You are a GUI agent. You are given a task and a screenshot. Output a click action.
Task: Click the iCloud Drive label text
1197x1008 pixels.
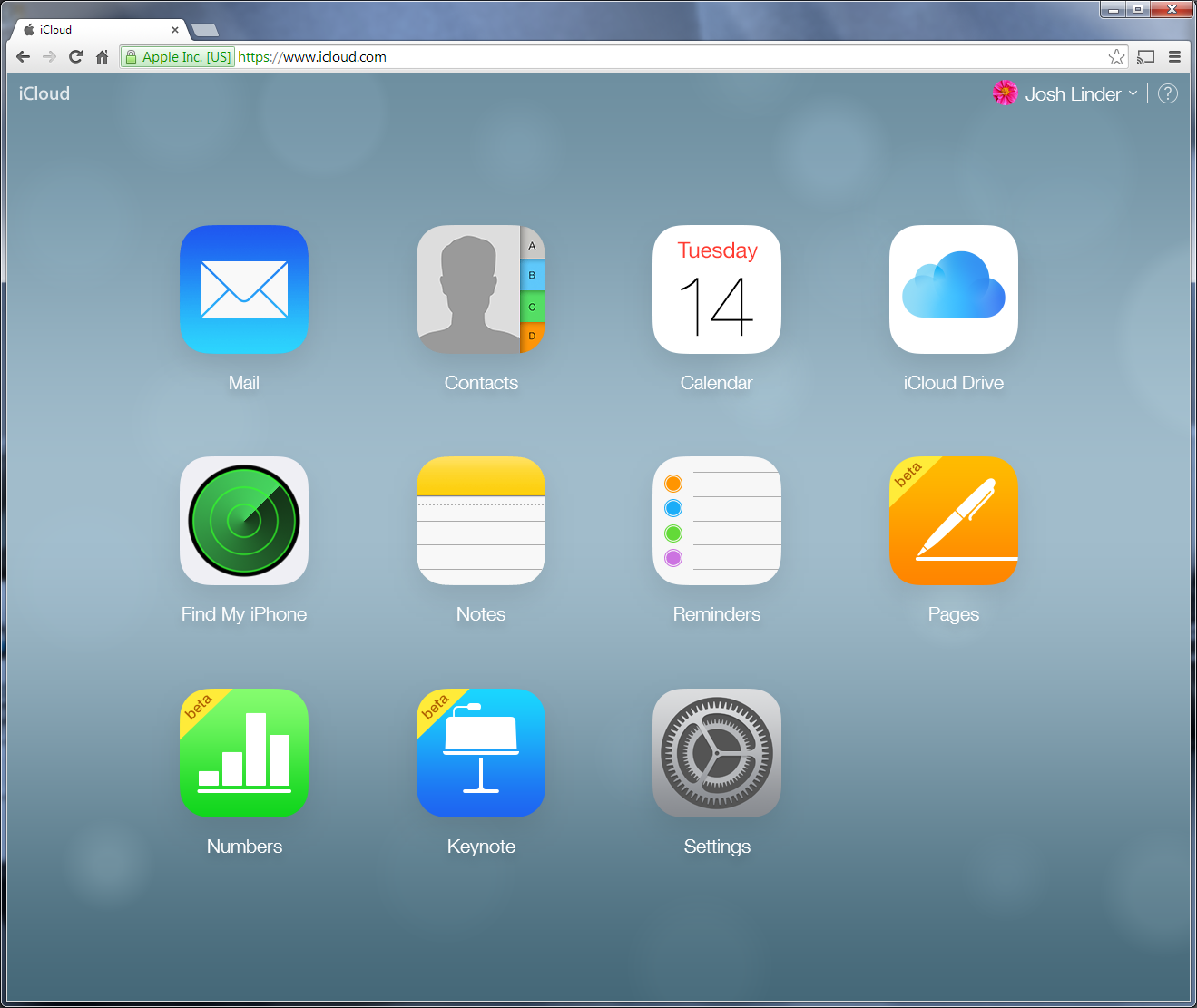pos(954,383)
